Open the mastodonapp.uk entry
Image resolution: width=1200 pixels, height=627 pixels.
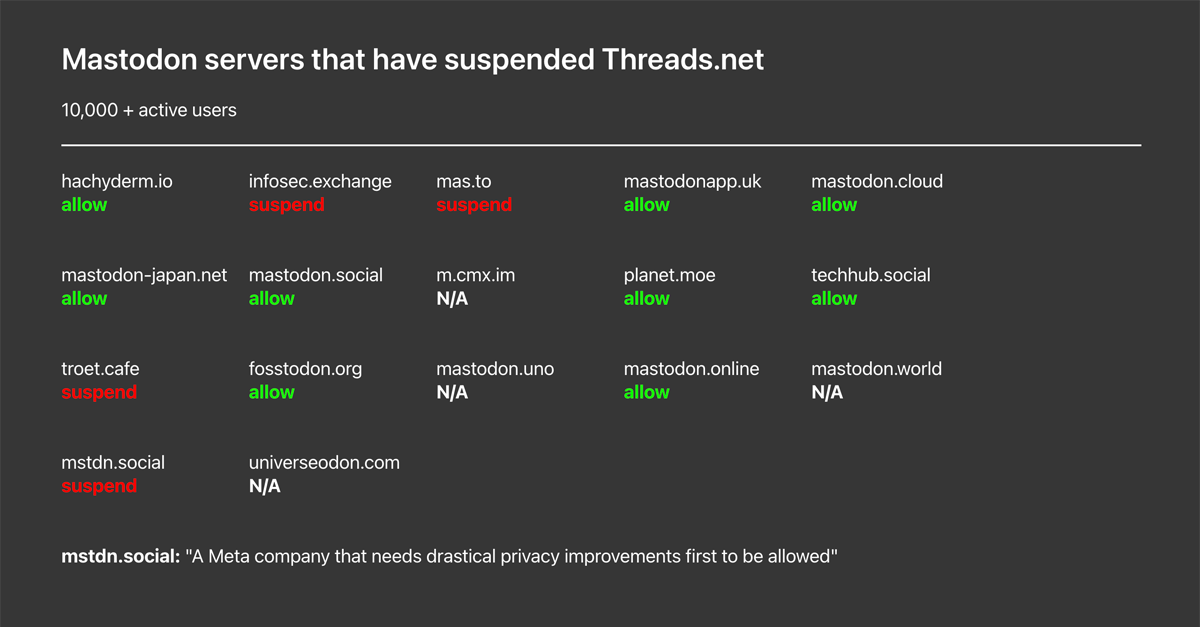(693, 181)
